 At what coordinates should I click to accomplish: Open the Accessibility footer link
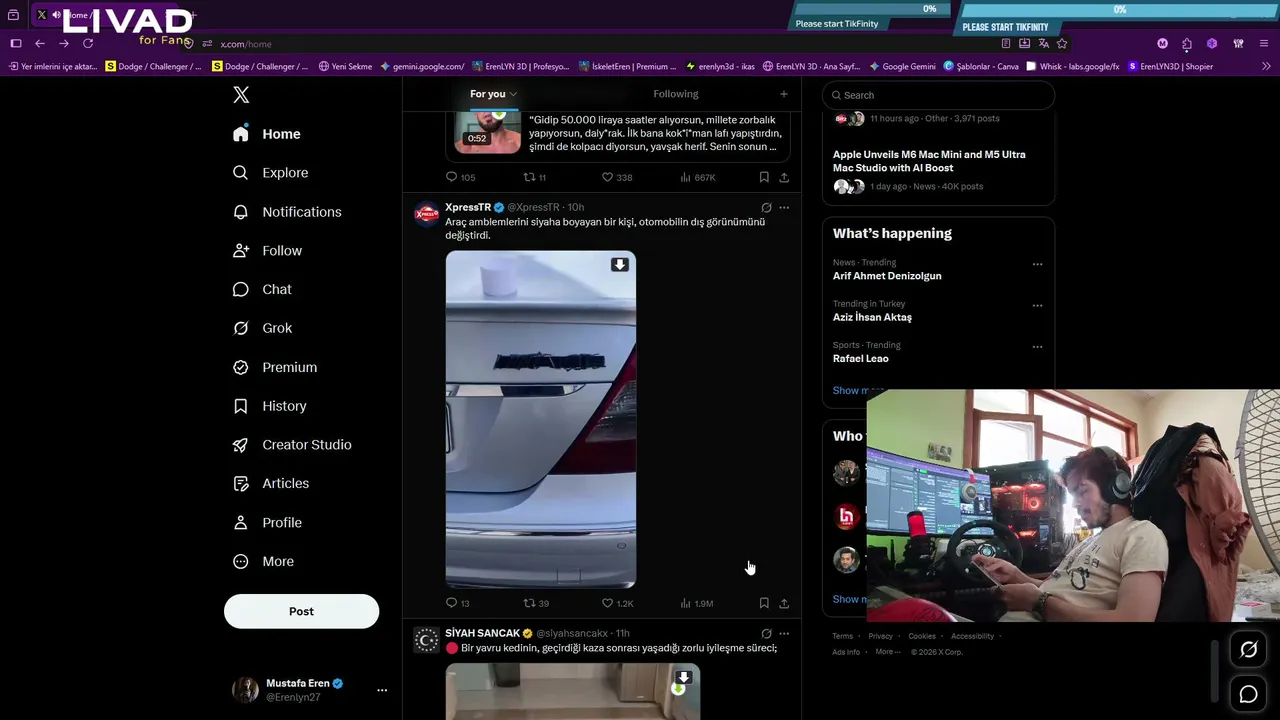point(973,636)
